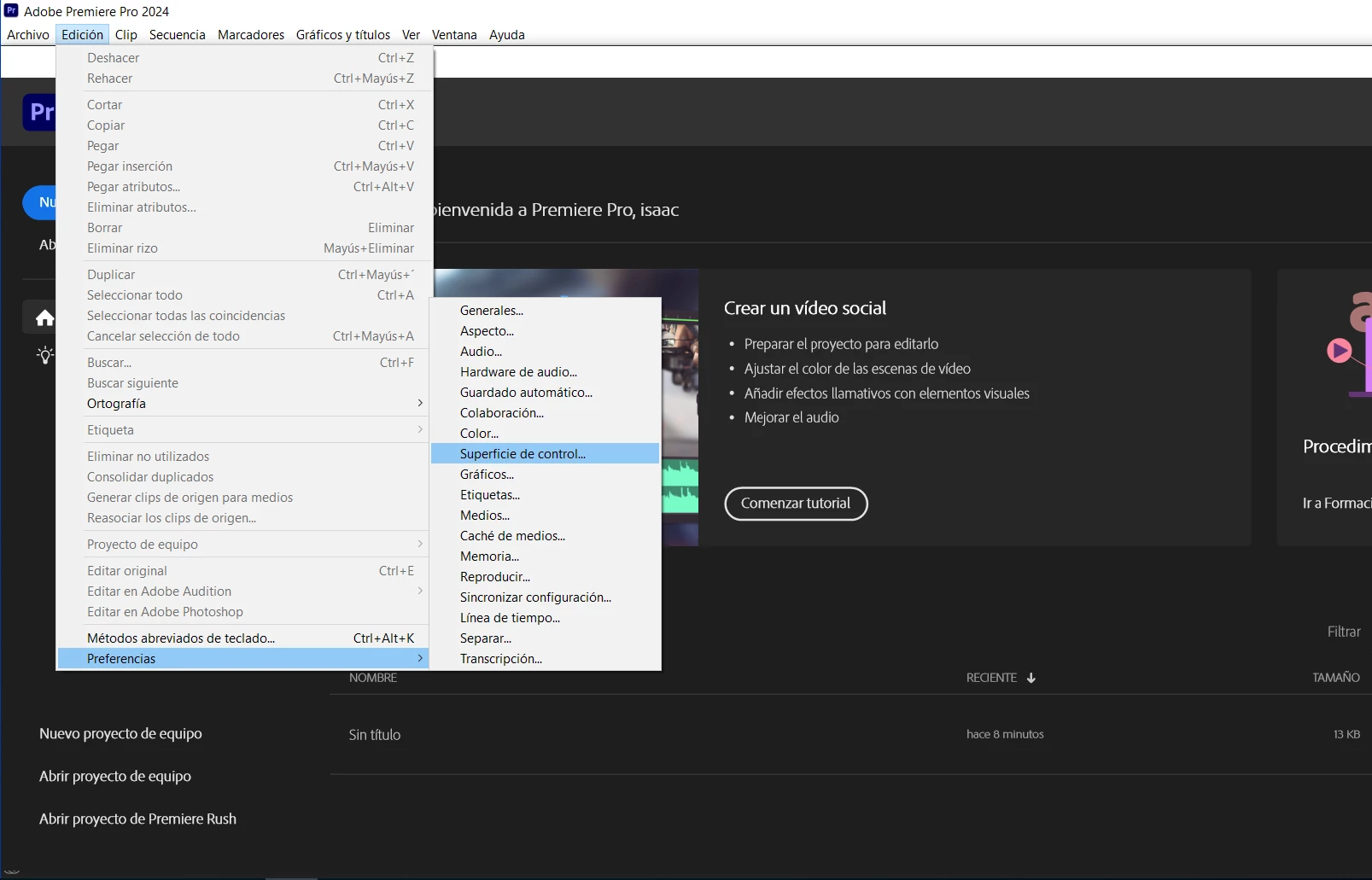Open Hardware de audio preferences

pyautogui.click(x=546, y=372)
